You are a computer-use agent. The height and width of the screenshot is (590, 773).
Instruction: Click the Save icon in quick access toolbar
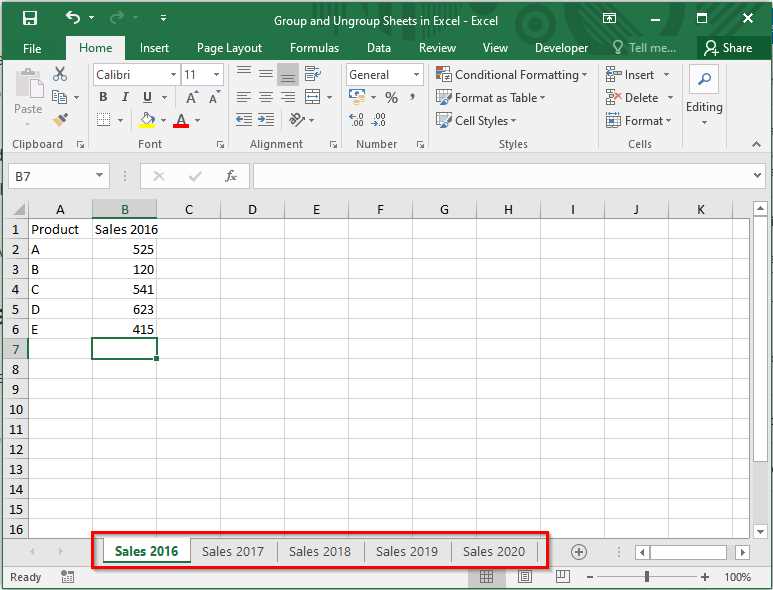coord(30,18)
